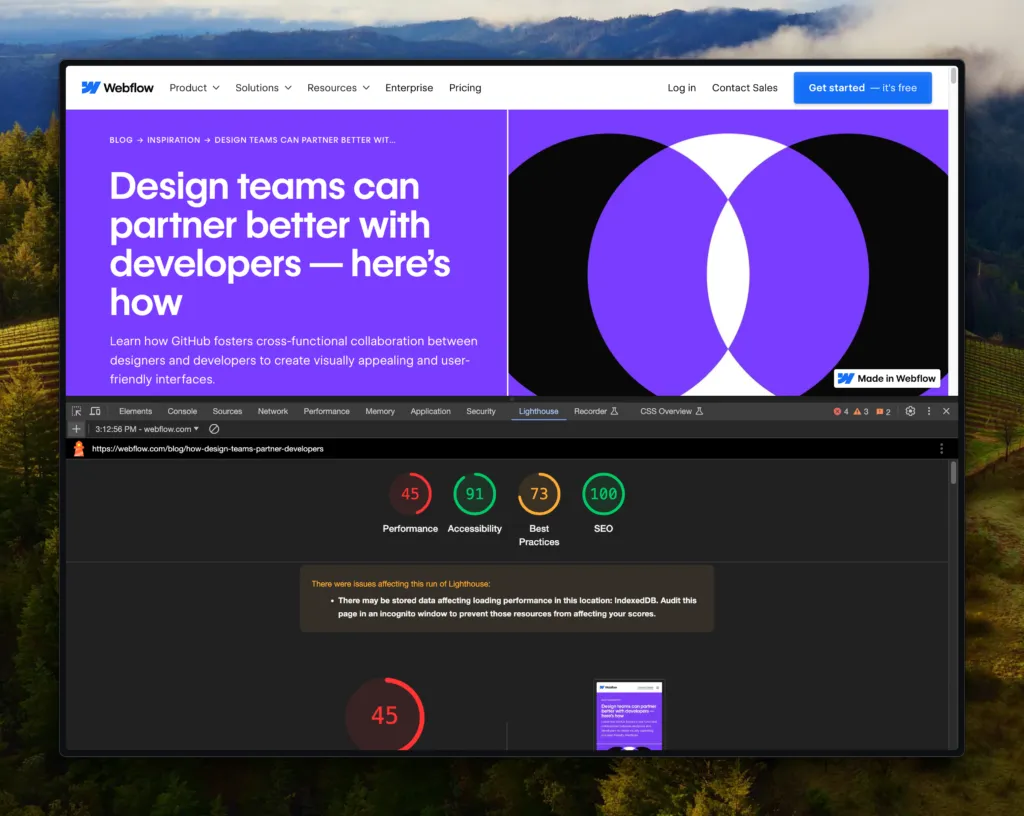Select the Lighthouse tab
Image resolution: width=1024 pixels, height=816 pixels.
click(x=539, y=411)
